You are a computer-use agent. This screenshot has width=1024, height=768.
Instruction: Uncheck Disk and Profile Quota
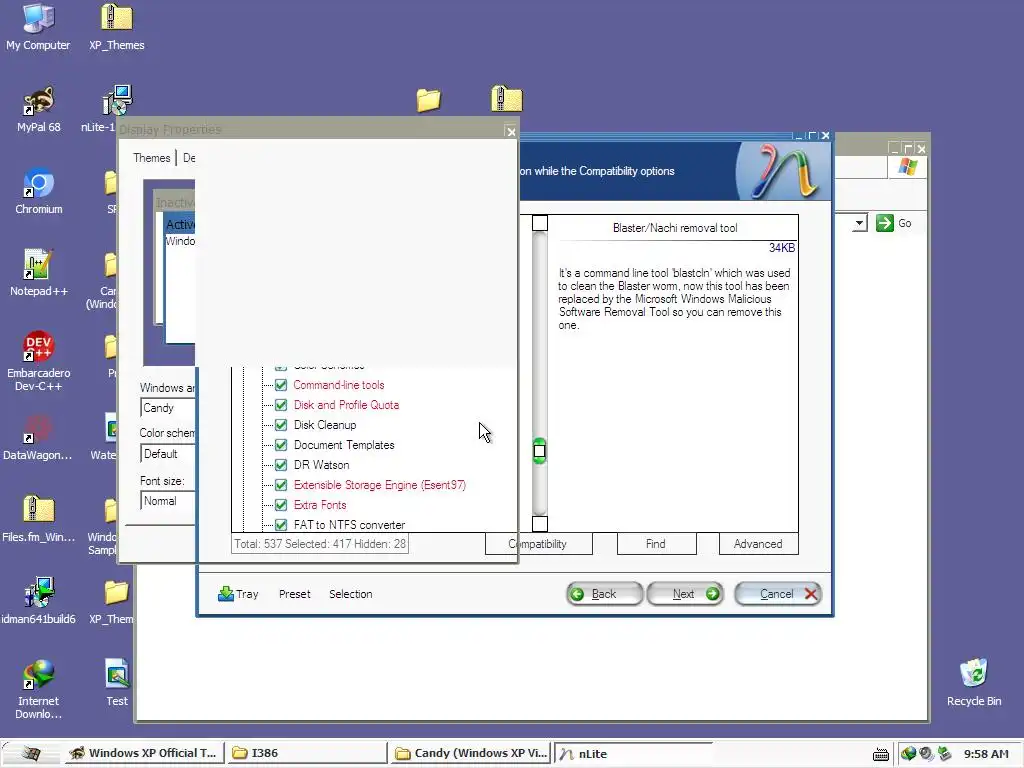(281, 405)
